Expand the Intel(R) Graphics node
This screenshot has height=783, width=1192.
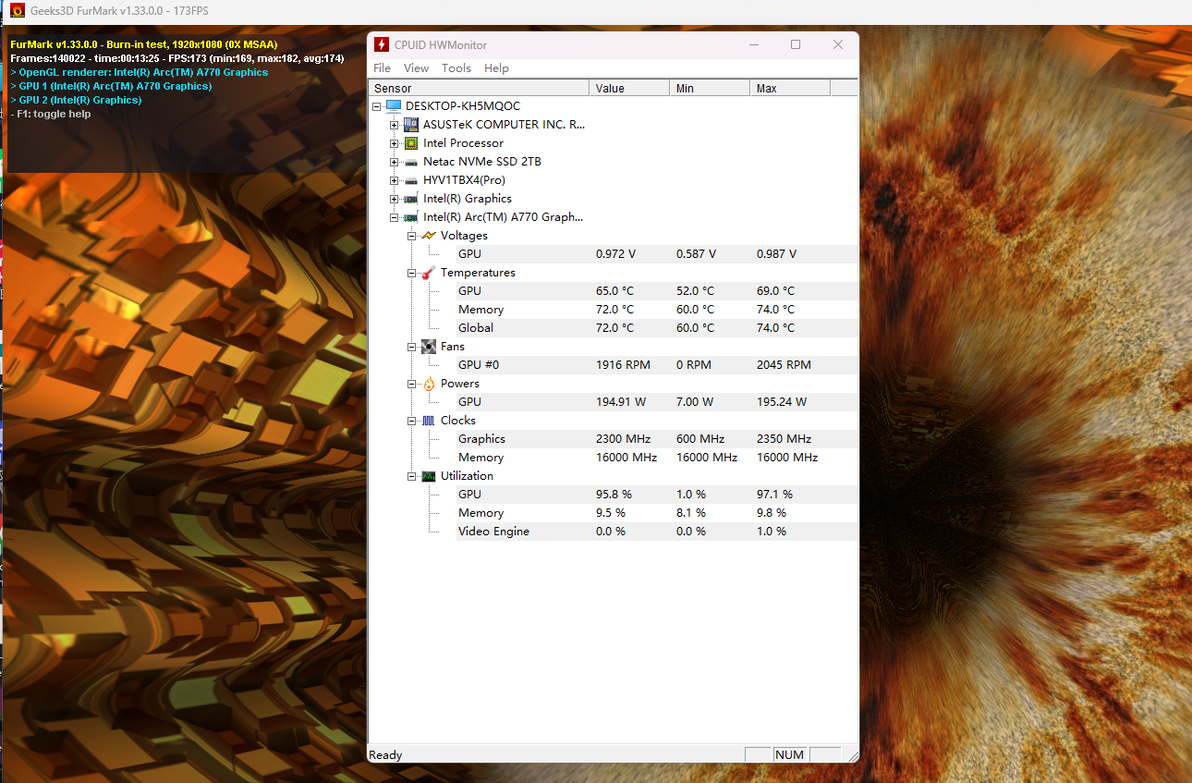tap(394, 199)
